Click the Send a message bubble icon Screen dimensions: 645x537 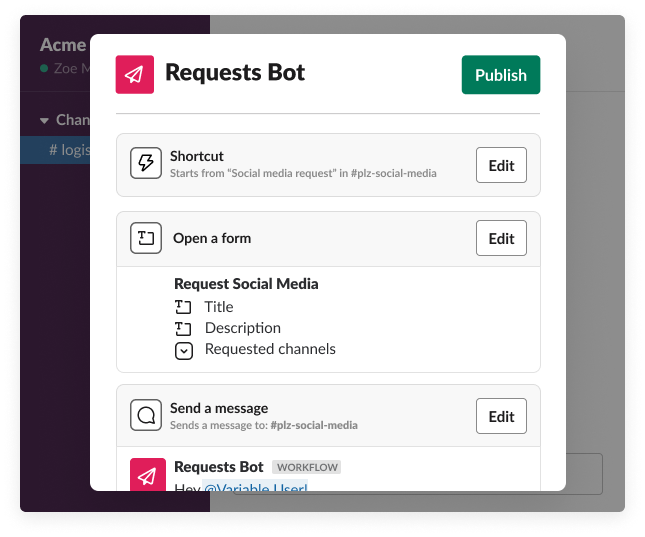[146, 415]
